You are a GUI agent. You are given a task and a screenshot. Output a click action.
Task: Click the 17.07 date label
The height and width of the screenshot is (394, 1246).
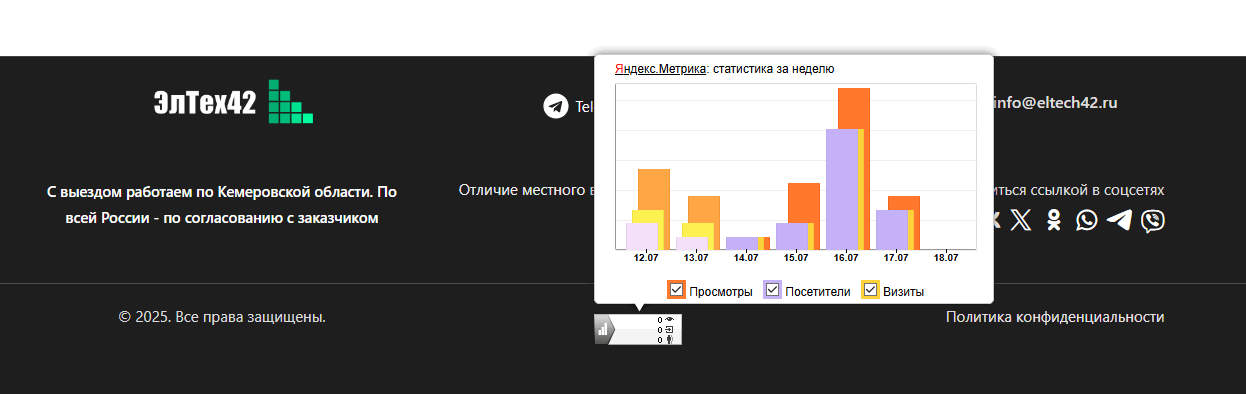(896, 258)
